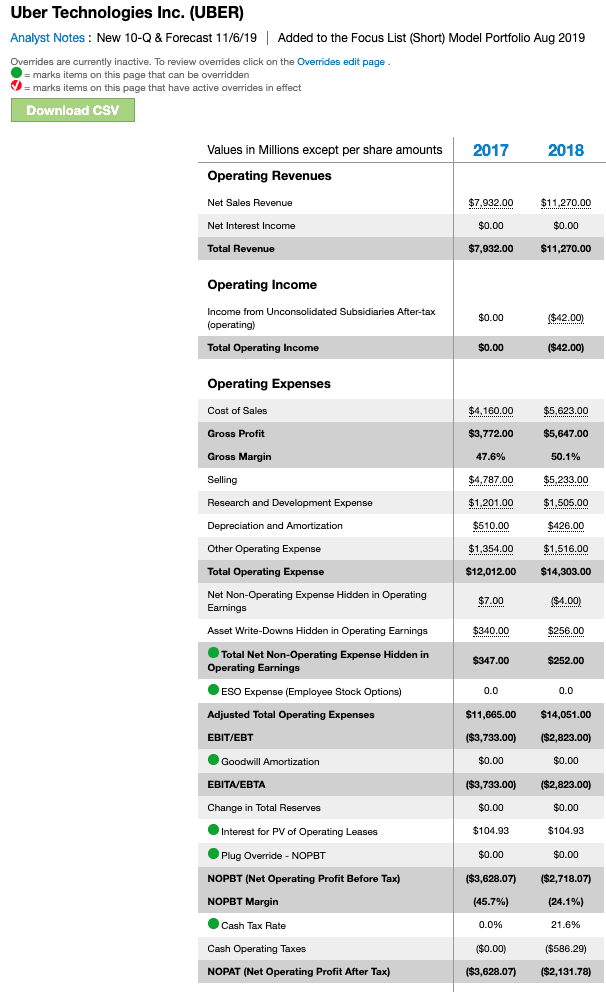The width and height of the screenshot is (606, 992).
Task: Click 2018 Income from Unconsolidated Subsidiaries value ($42.00)
Action: coord(566,318)
